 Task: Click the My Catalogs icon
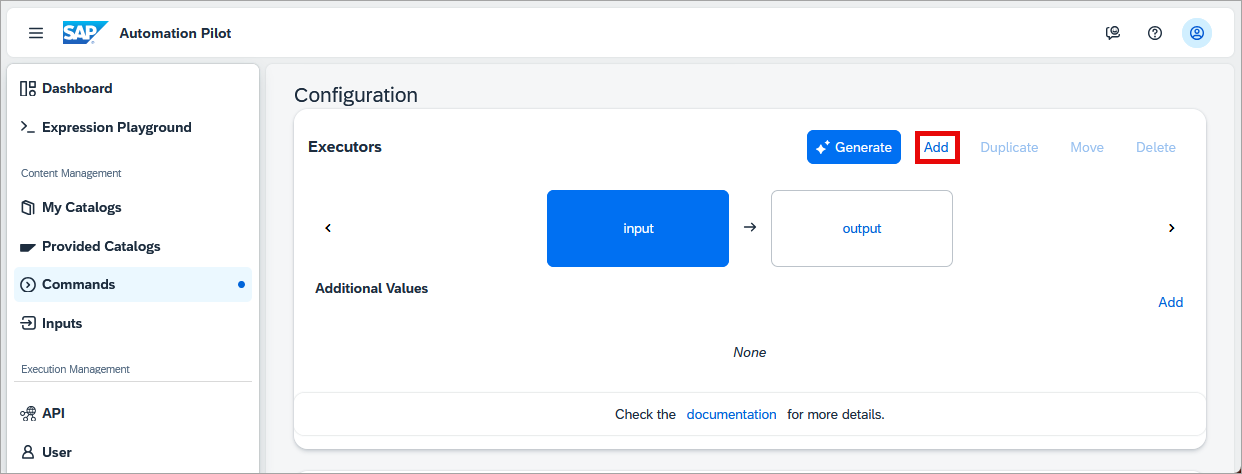tap(28, 207)
